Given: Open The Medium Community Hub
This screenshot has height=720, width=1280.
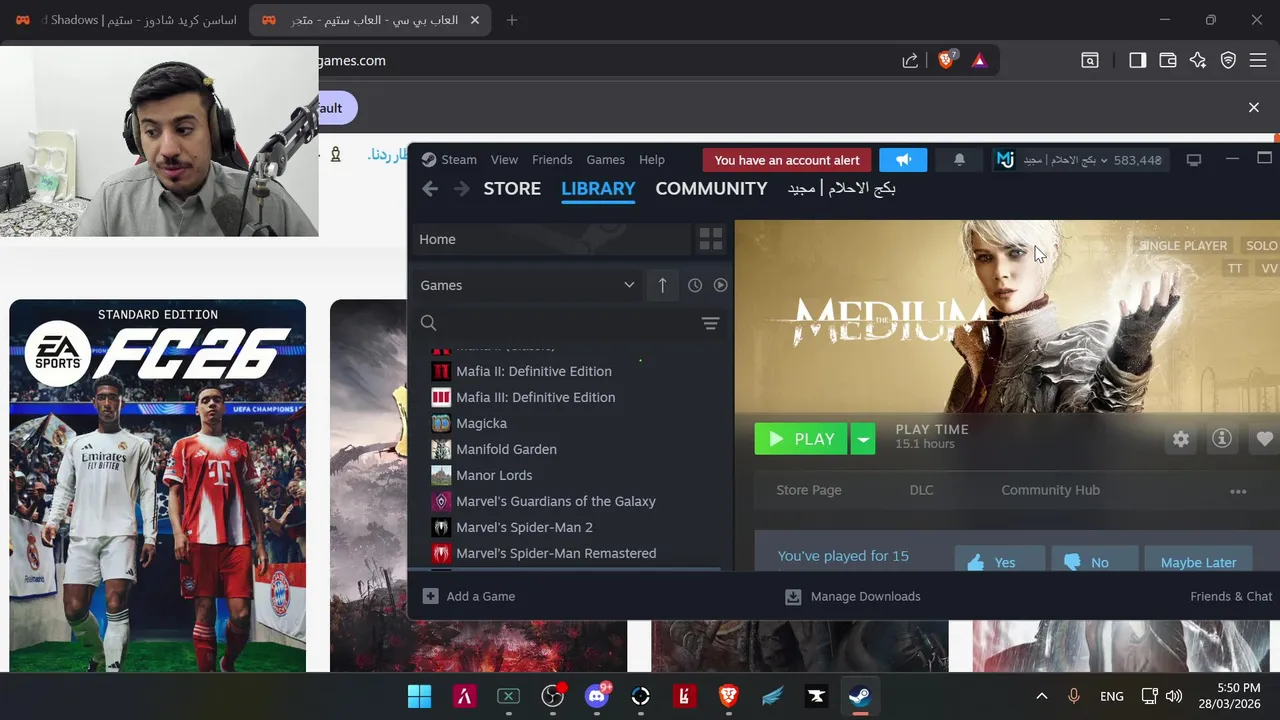Looking at the screenshot, I should (1050, 490).
